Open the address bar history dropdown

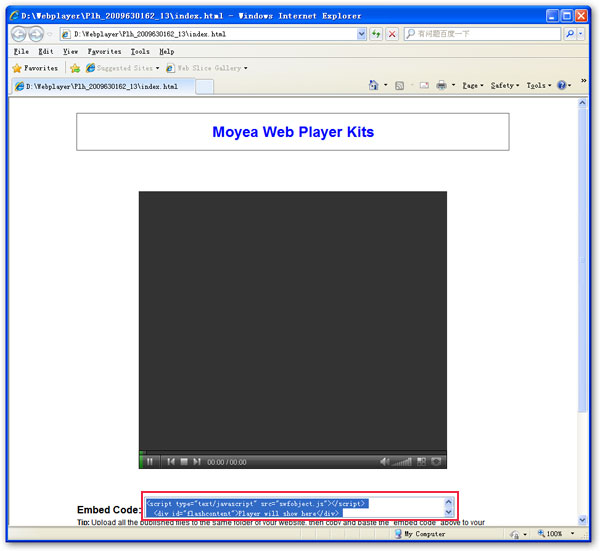click(361, 34)
